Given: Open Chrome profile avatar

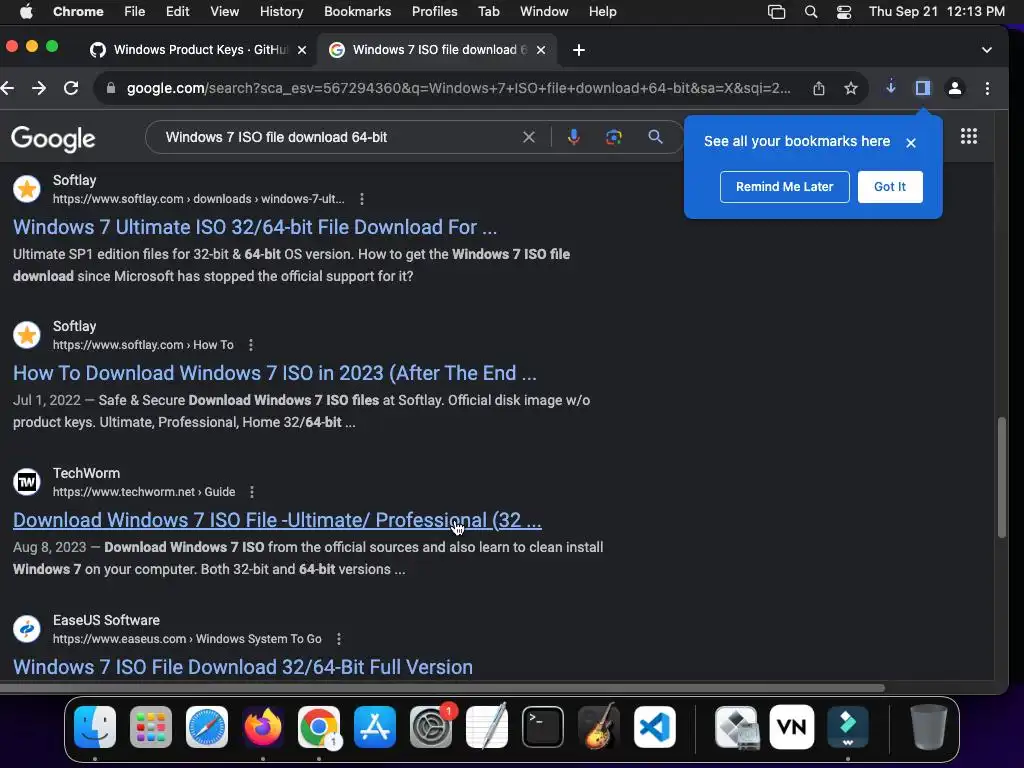Looking at the screenshot, I should 955,88.
